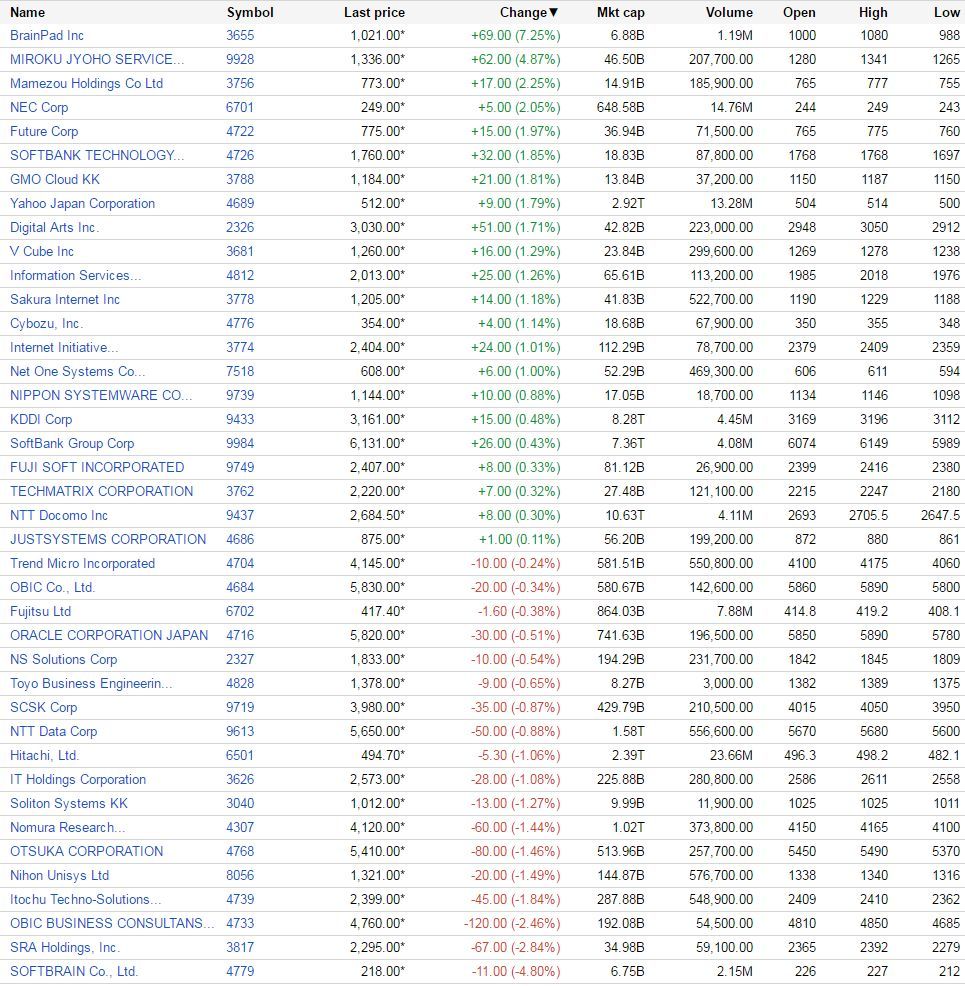The height and width of the screenshot is (986, 965).
Task: Open the Fujitsu Ltd link
Action: (x=40, y=611)
